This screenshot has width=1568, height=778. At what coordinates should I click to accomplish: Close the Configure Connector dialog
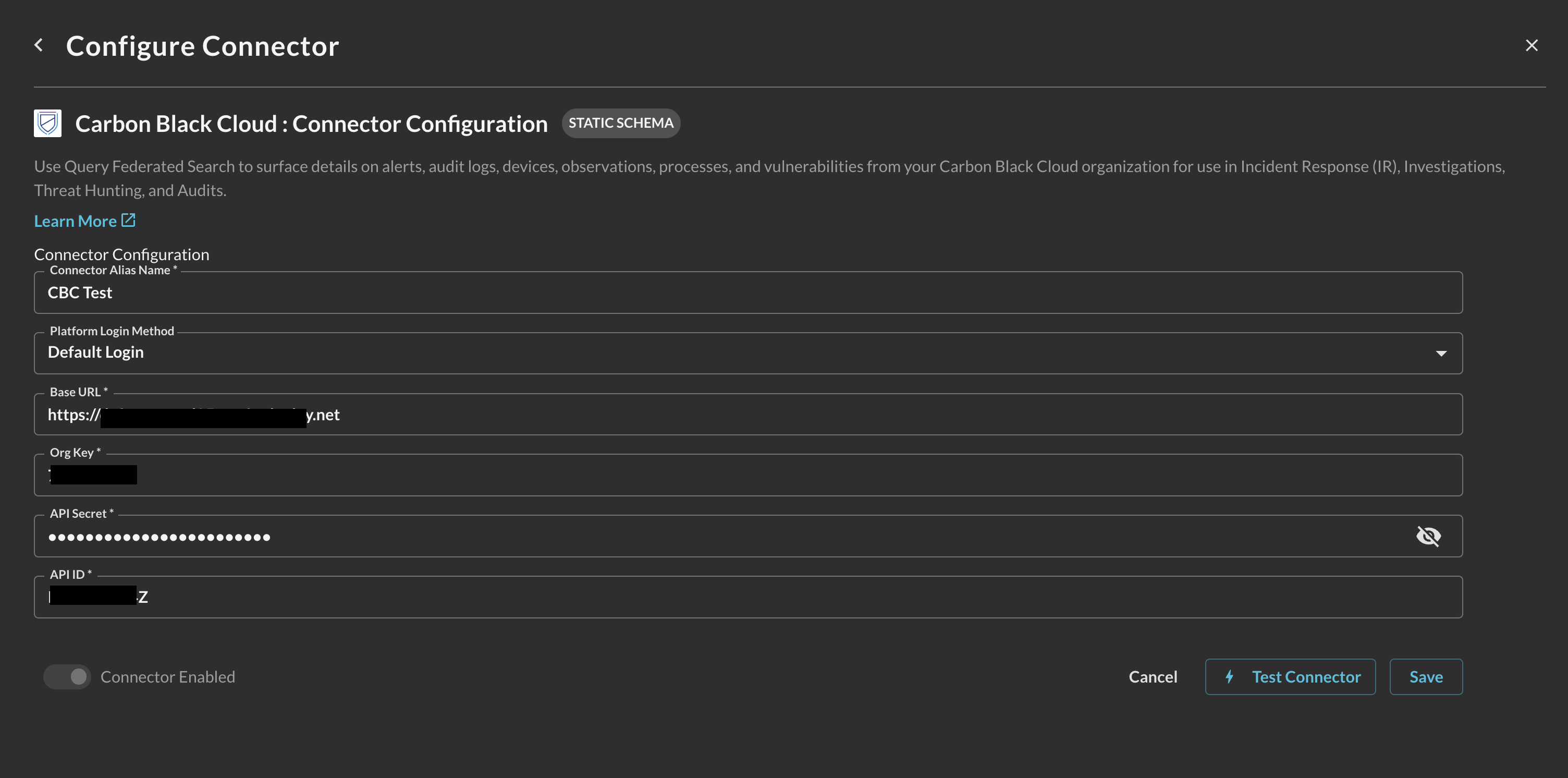(1532, 46)
